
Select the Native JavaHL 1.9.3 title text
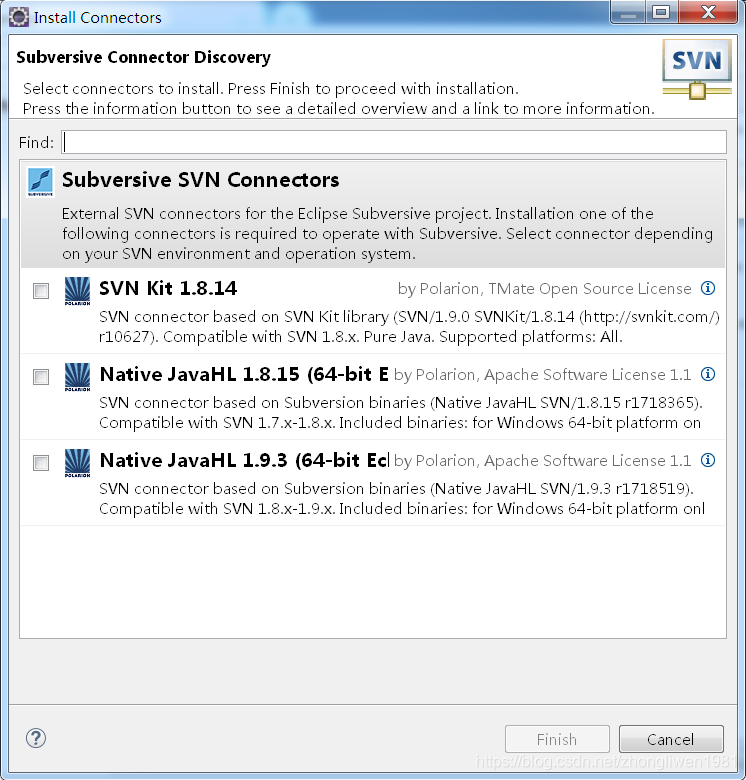(244, 461)
